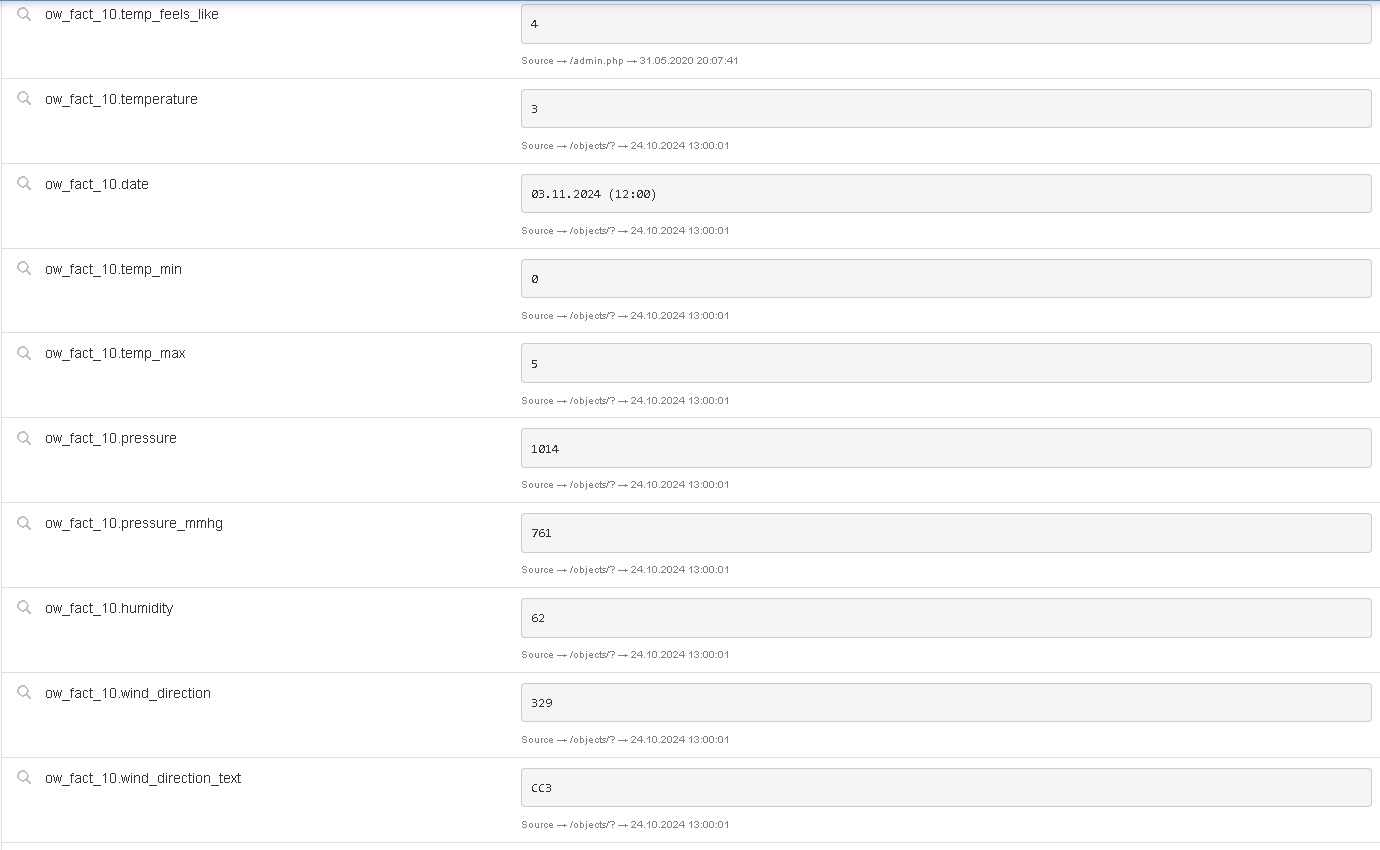Click the ow_fact_10.temp_max property label
1380x850 pixels.
[x=115, y=353]
